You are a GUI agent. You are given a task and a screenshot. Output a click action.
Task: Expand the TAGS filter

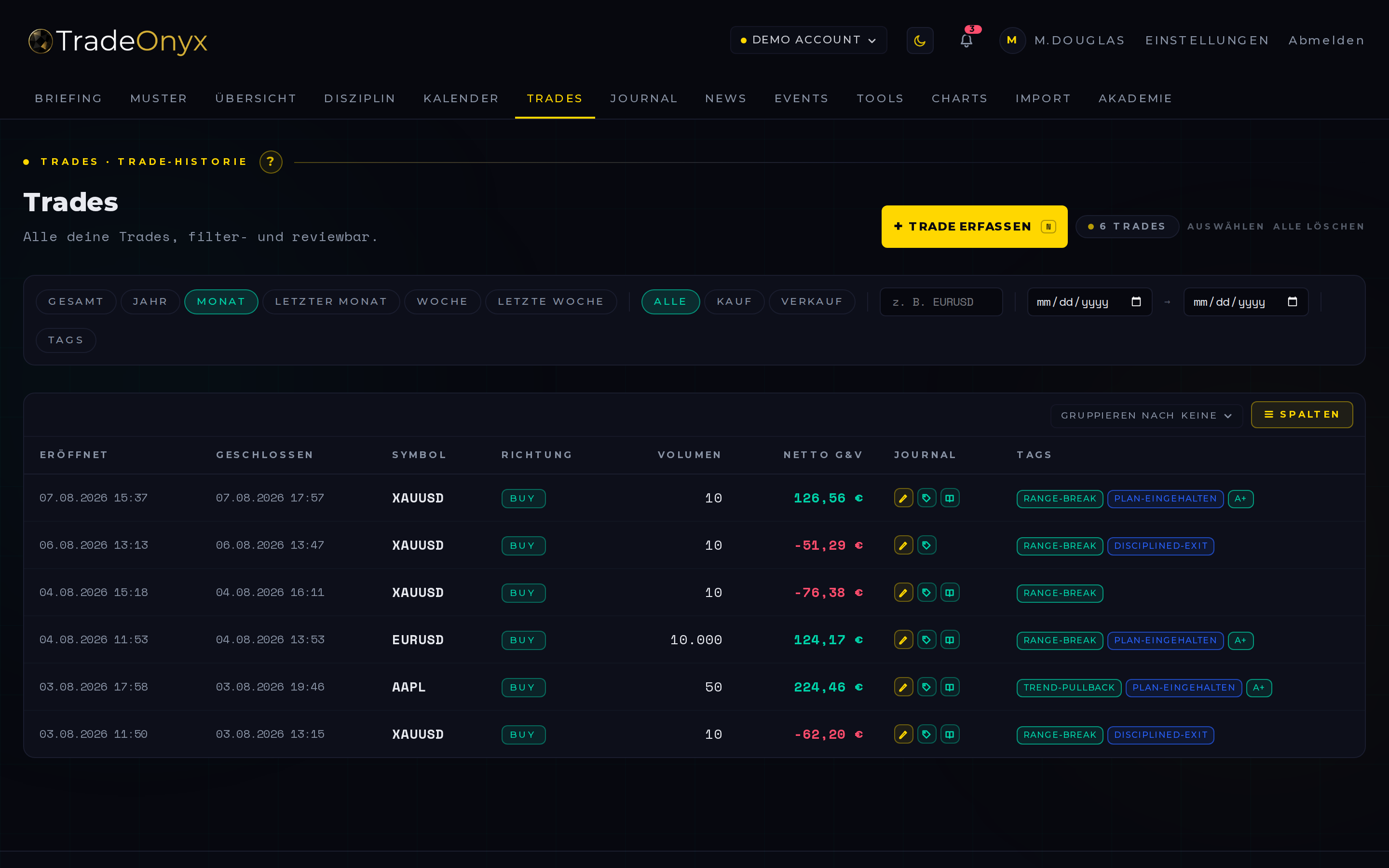66,340
